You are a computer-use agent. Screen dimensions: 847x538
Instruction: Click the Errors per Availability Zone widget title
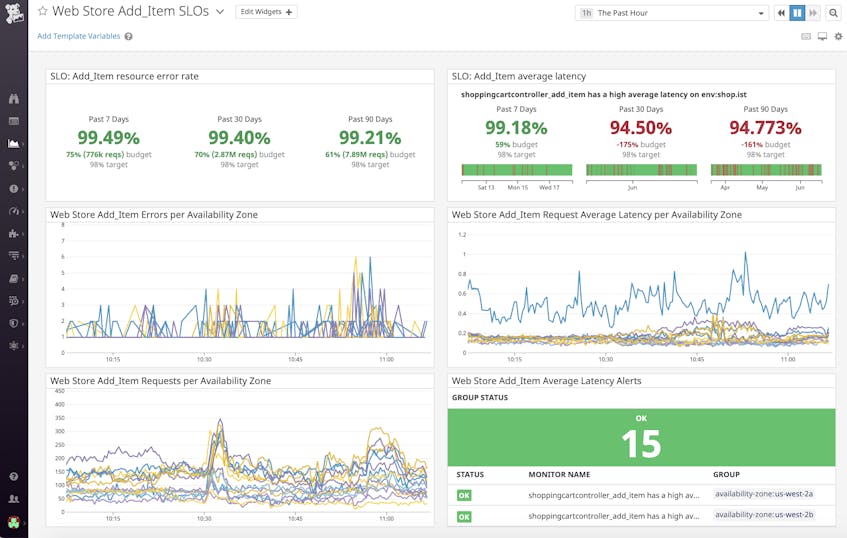pyautogui.click(x=154, y=215)
